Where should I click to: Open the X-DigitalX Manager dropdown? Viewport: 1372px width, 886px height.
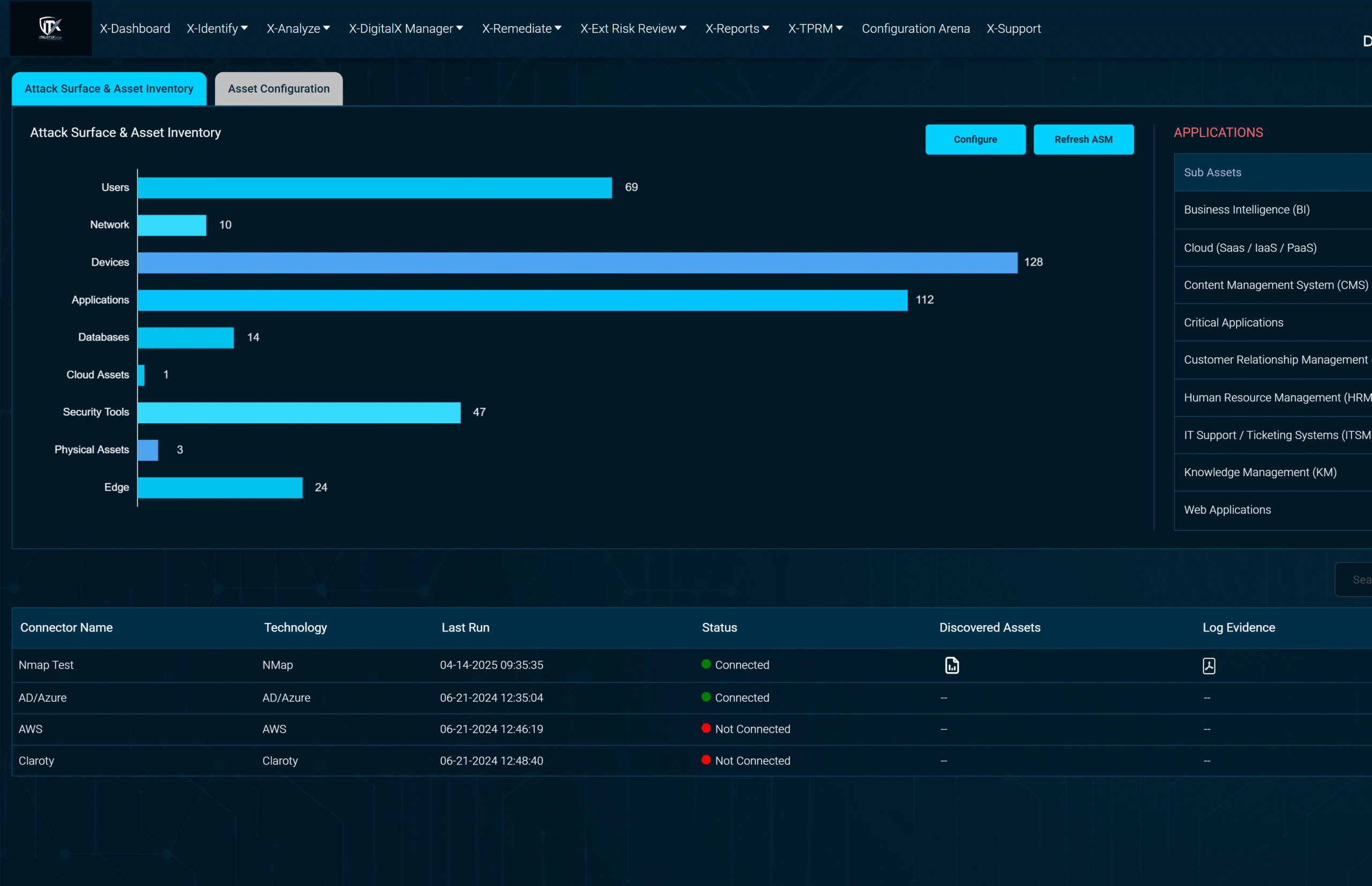406,28
